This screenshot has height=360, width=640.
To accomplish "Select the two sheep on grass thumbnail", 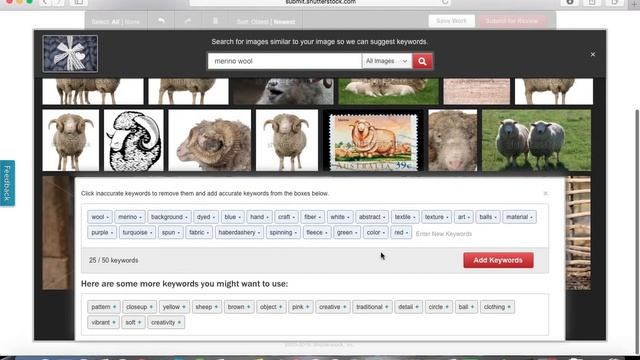I will pyautogui.click(x=536, y=140).
